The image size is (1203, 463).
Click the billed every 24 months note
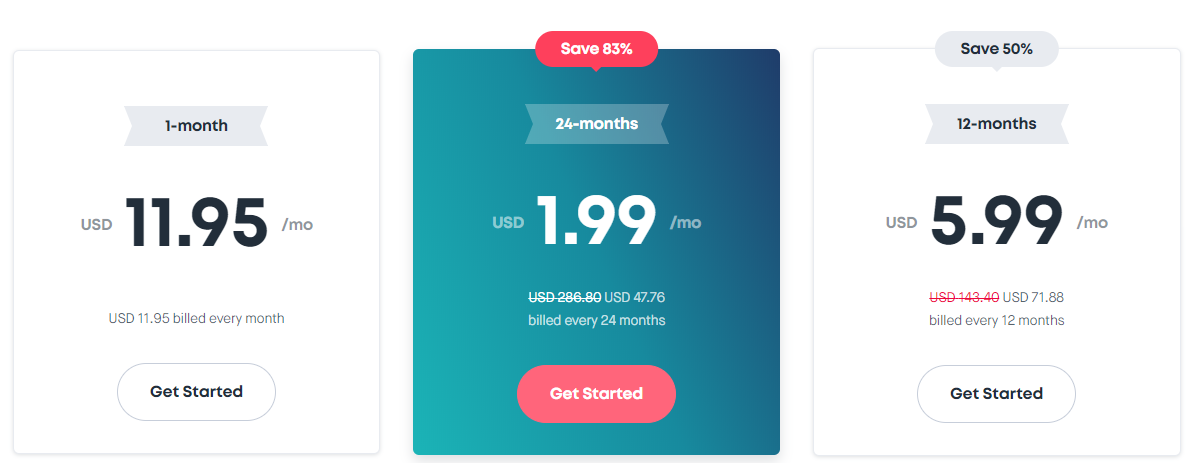click(597, 321)
